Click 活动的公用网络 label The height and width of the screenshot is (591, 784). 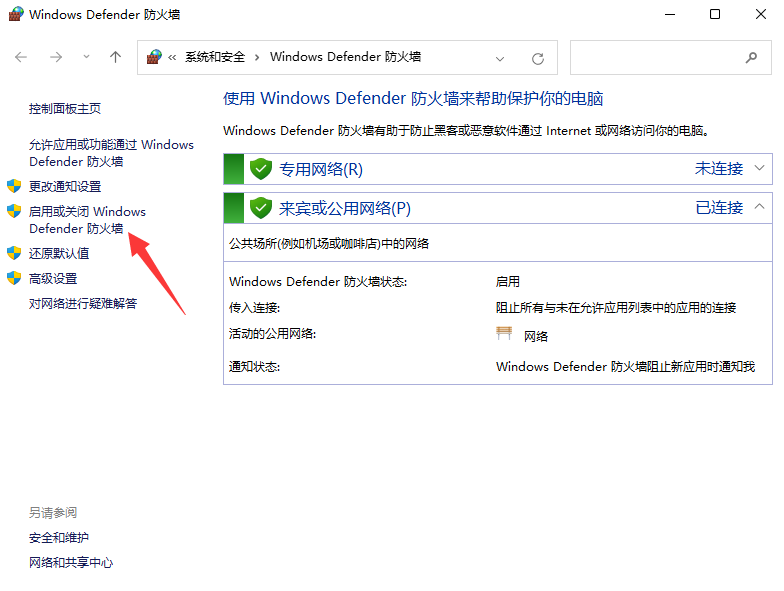click(272, 334)
